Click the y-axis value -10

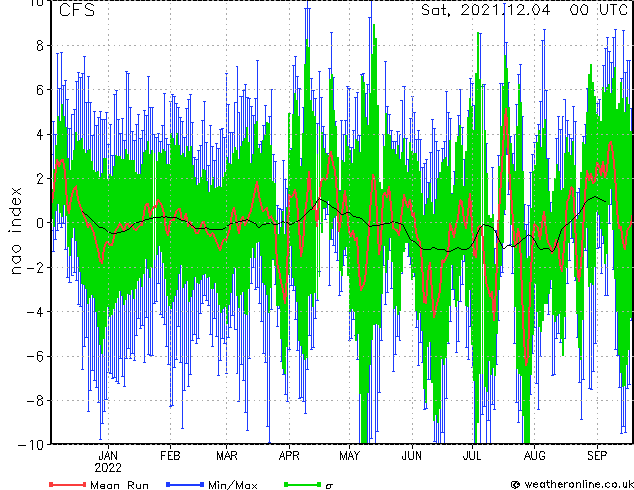coord(31,445)
